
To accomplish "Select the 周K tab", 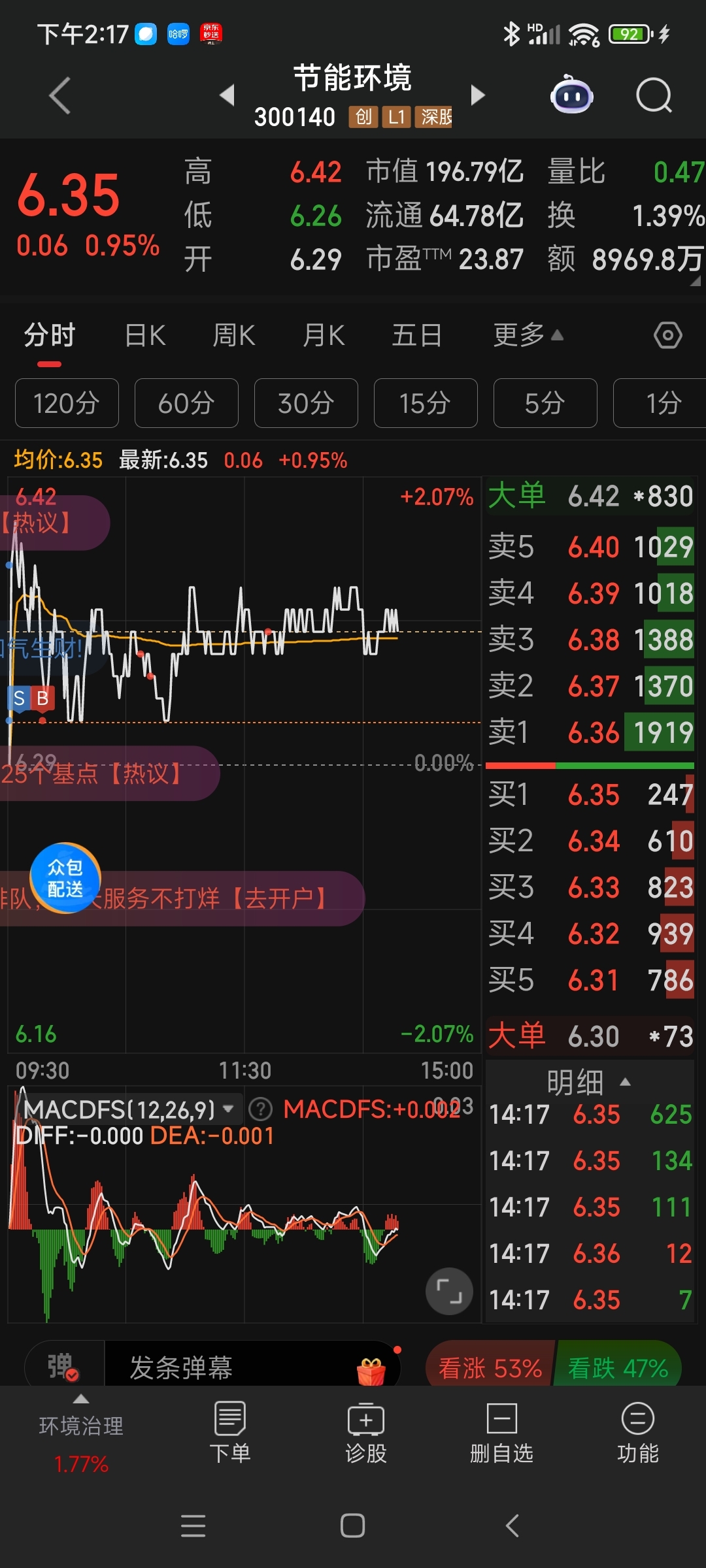I will (234, 336).
